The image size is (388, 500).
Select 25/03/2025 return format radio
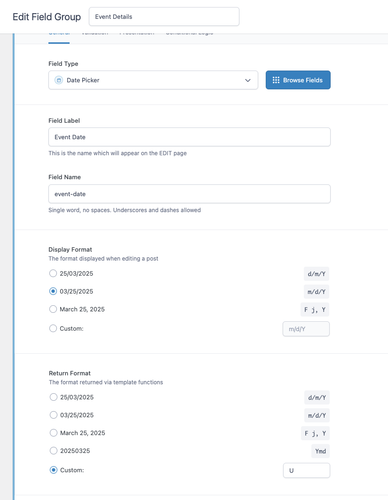tap(53, 397)
